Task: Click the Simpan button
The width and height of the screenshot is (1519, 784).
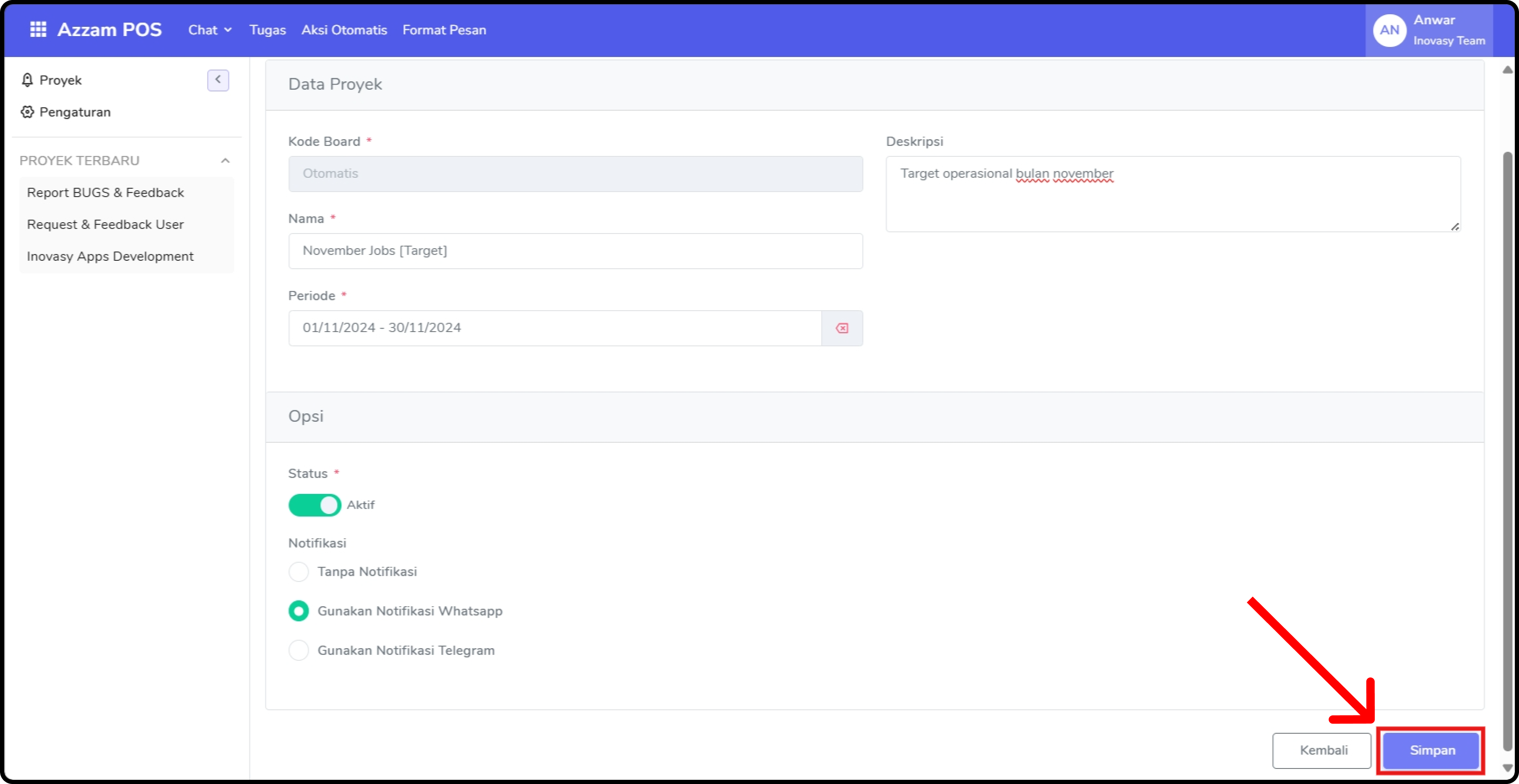Action: [x=1431, y=750]
